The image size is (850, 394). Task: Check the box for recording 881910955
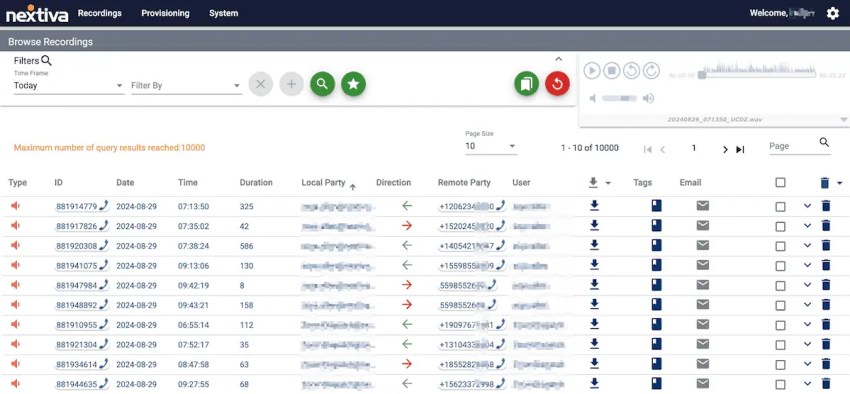coord(780,325)
